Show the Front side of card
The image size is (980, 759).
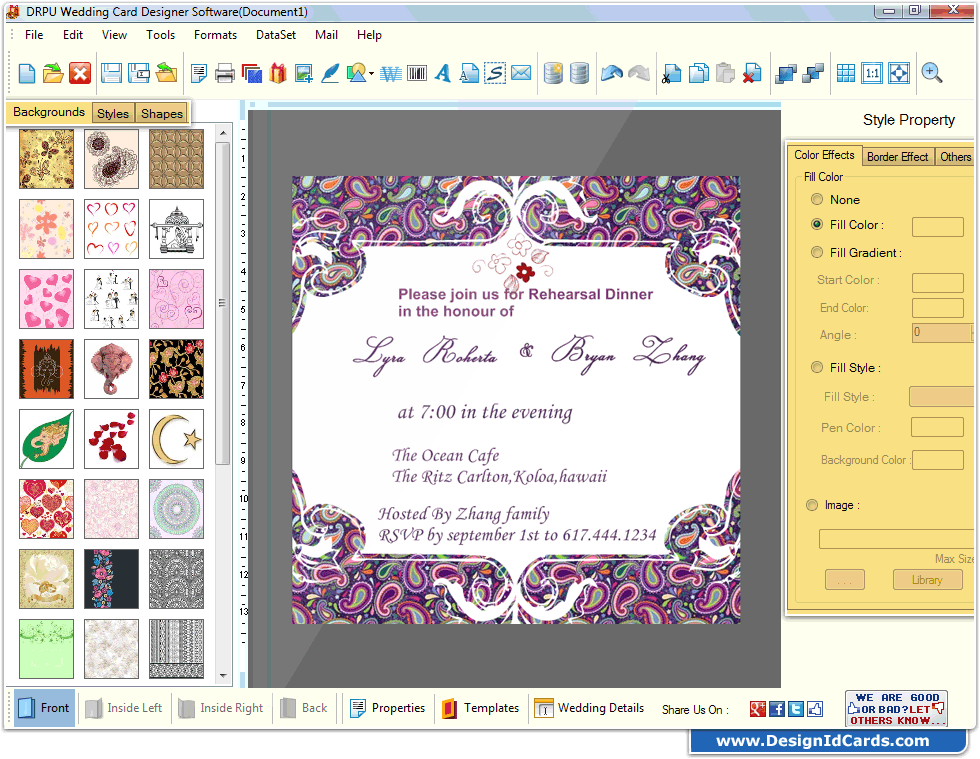(x=44, y=708)
